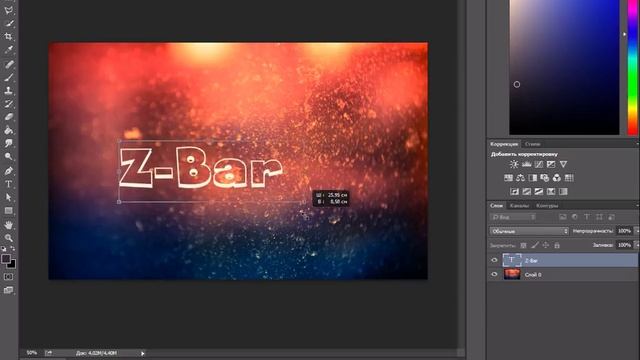Reset default foreground and background colors

[x=4, y=249]
